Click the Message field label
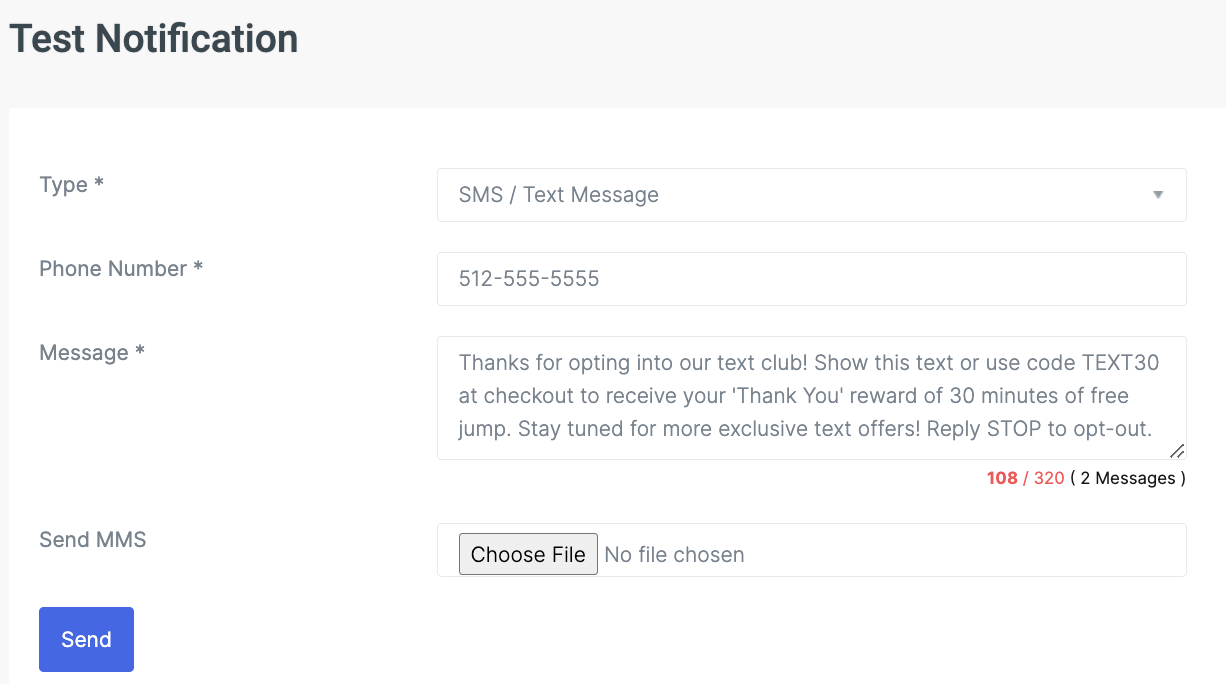Screen dimensions: 1226x684 tap(84, 353)
